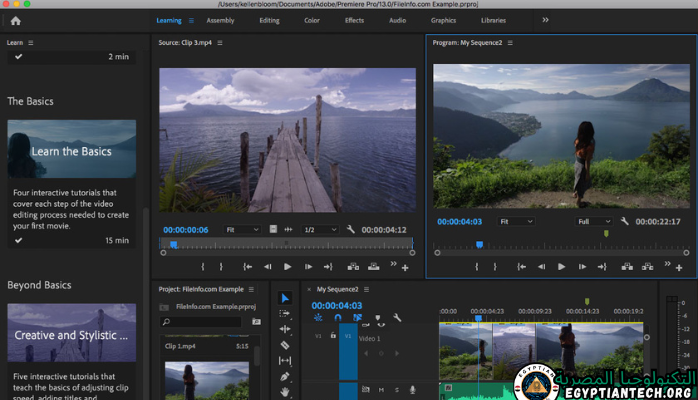The height and width of the screenshot is (400, 698).
Task: Toggle snap magnet in timeline
Action: tap(338, 318)
